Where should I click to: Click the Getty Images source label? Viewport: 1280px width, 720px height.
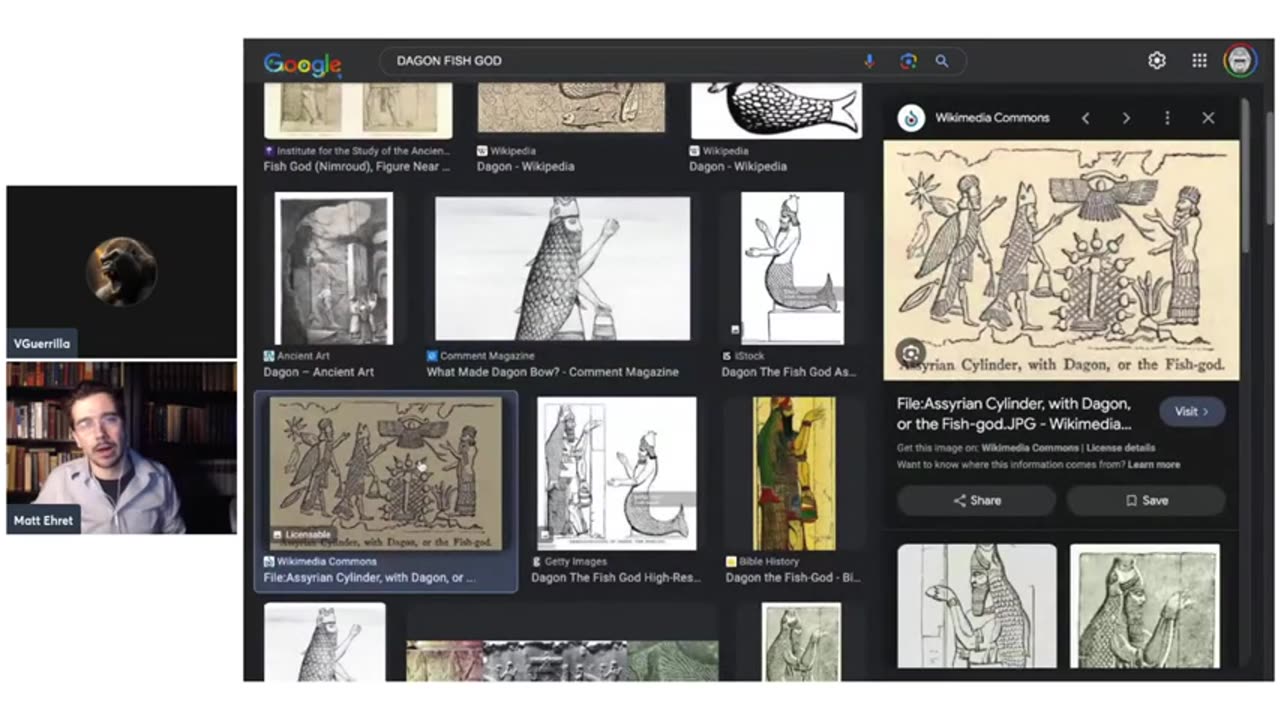pyautogui.click(x=576, y=562)
